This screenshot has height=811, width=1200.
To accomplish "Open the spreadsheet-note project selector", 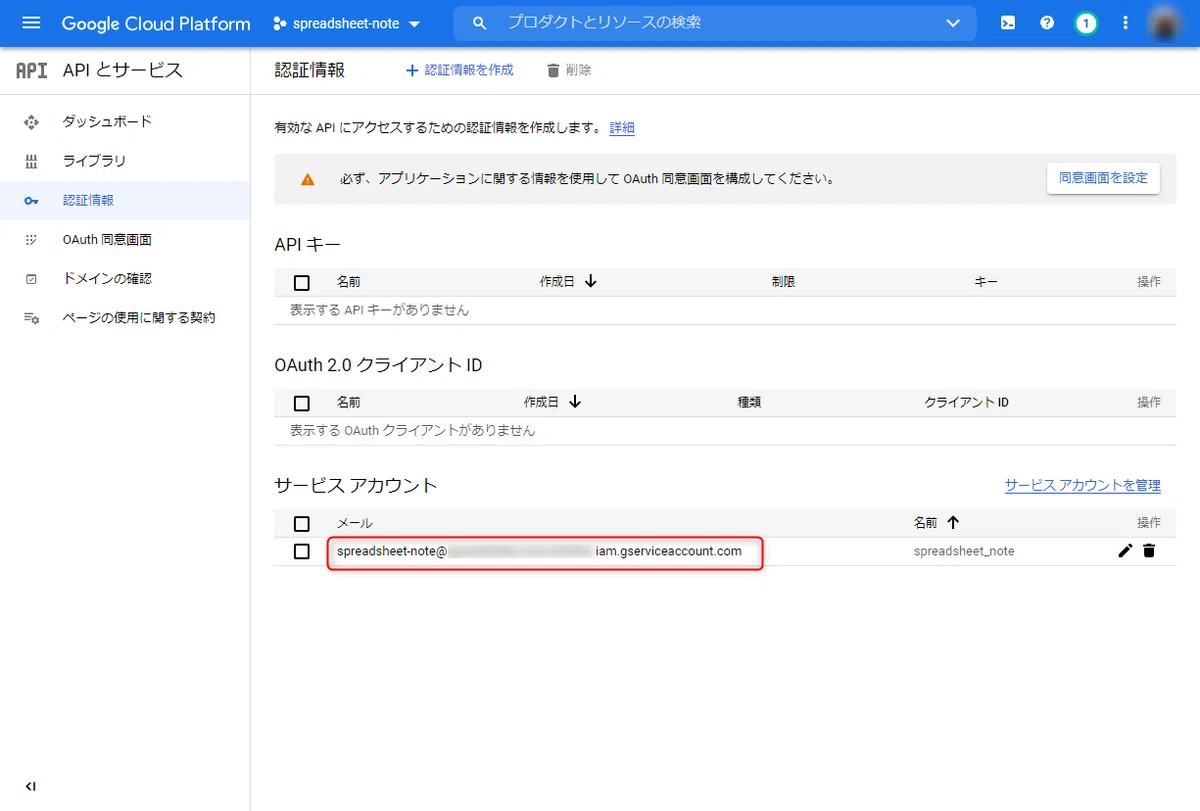I will 347,23.
